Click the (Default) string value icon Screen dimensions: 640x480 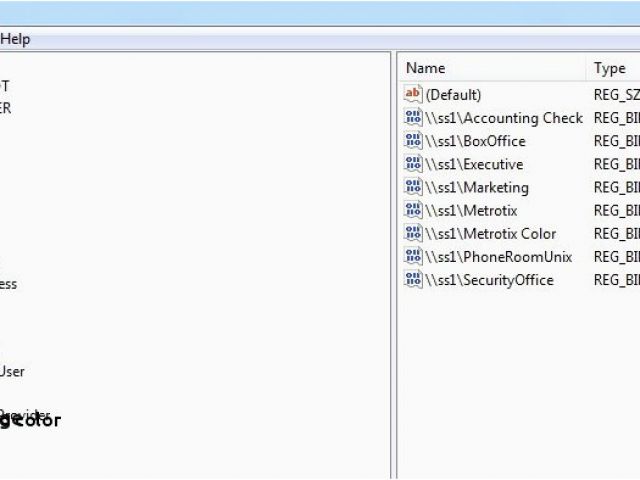pyautogui.click(x=413, y=94)
